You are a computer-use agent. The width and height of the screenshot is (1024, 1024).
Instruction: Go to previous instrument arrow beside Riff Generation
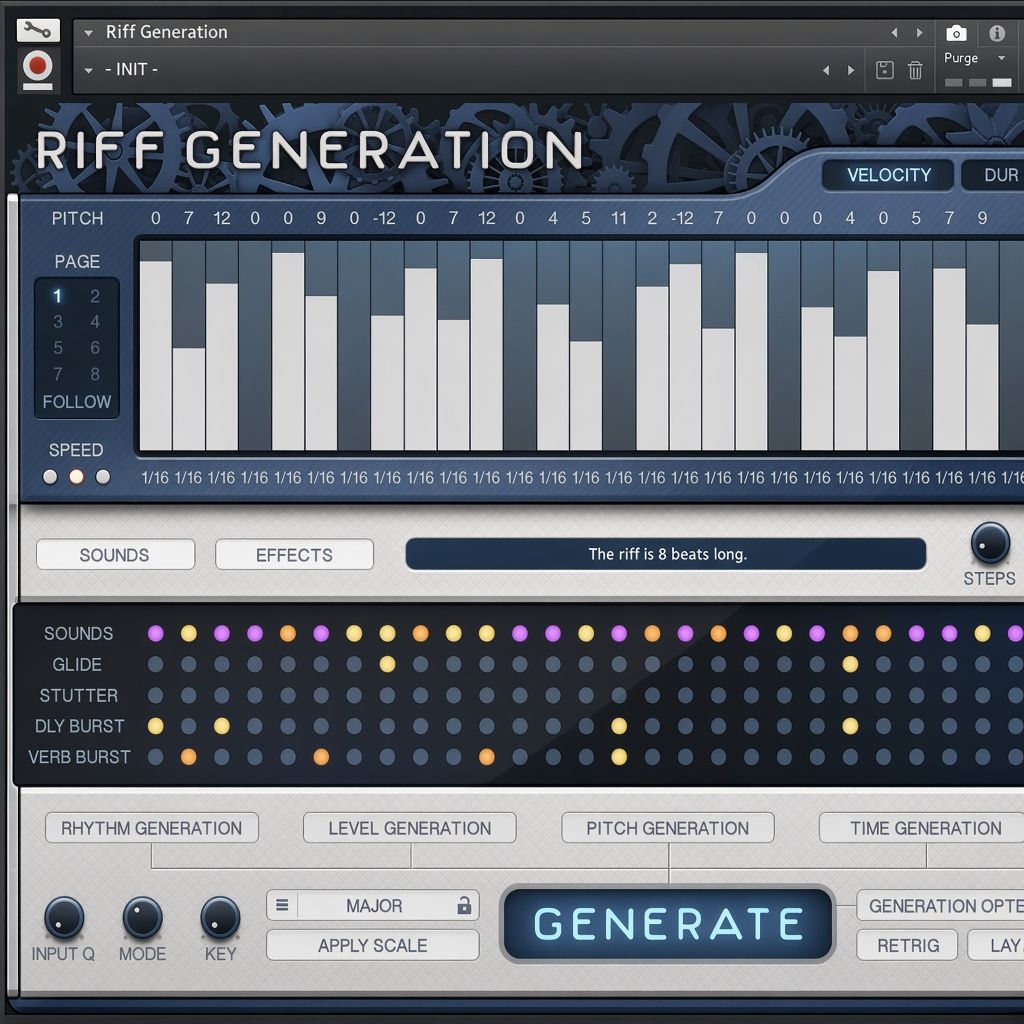tap(894, 32)
